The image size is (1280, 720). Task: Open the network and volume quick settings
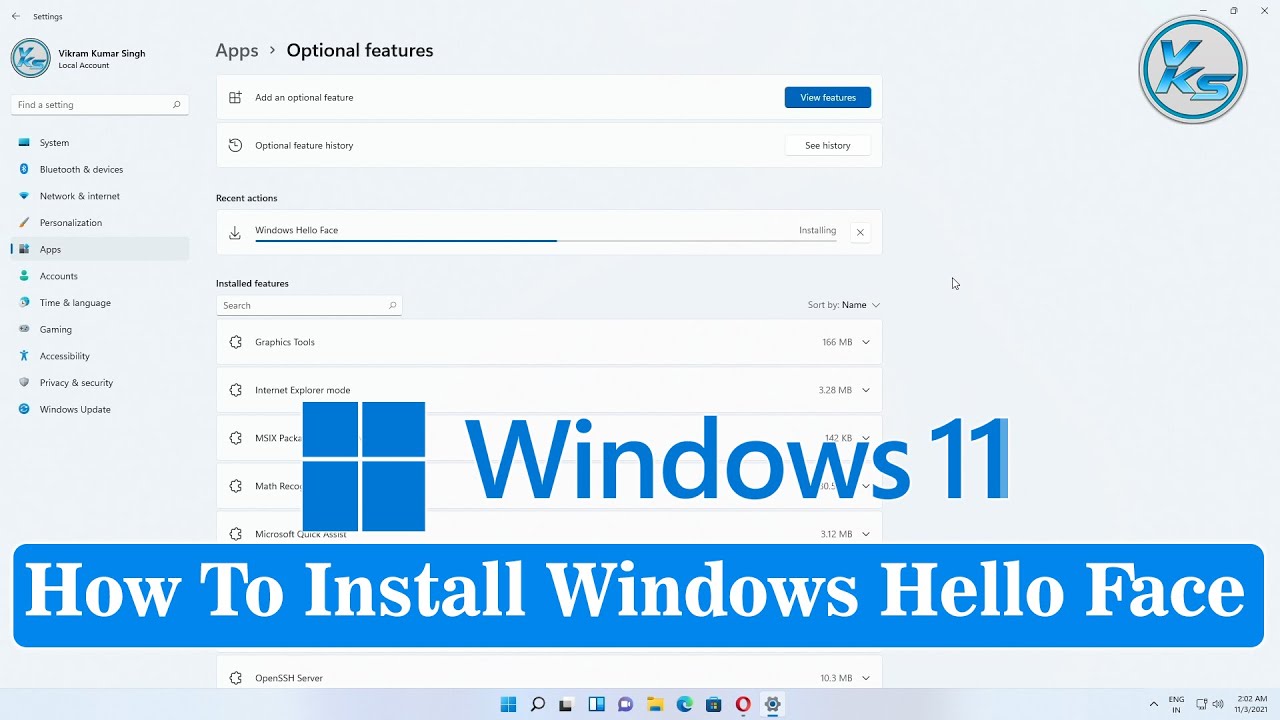[x=1210, y=704]
